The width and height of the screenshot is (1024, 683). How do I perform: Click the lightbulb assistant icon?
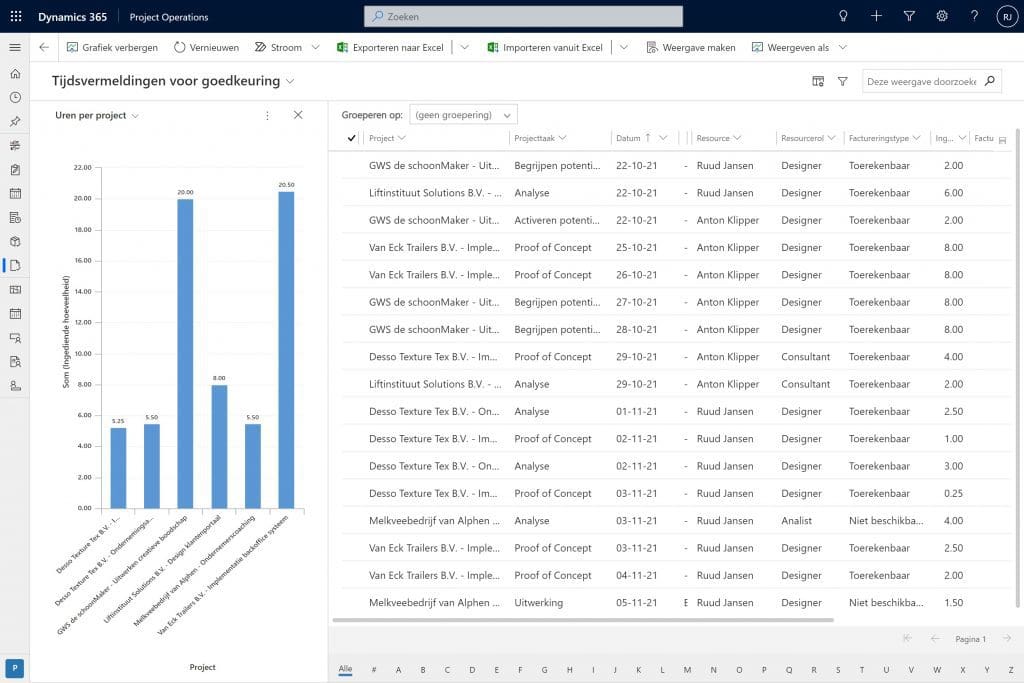tap(843, 16)
